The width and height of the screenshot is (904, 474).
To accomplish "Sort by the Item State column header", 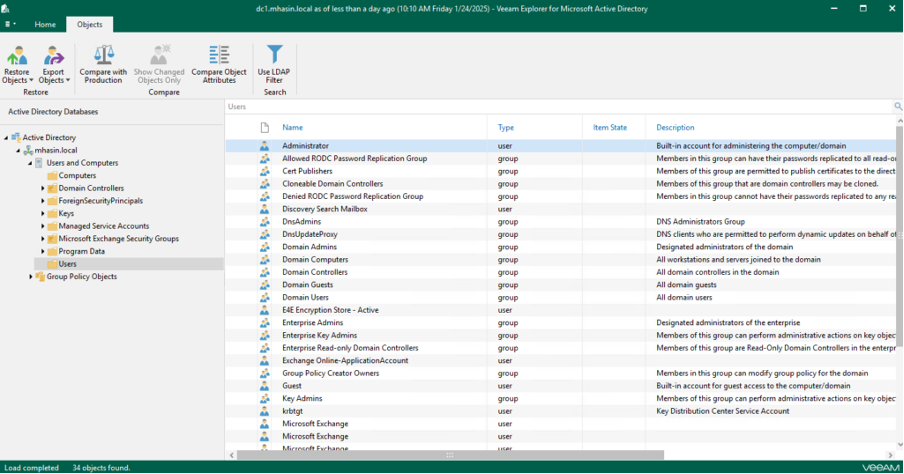I will [x=609, y=127].
